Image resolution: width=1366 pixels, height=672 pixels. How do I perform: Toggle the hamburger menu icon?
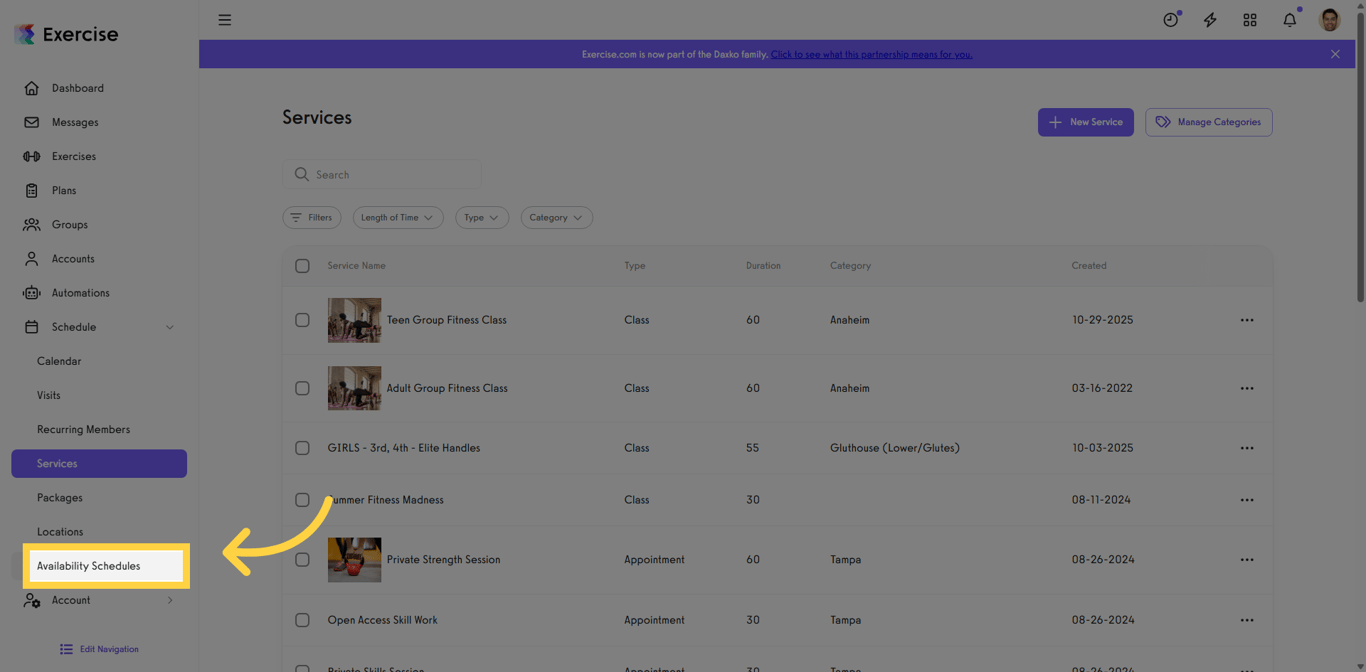(225, 20)
